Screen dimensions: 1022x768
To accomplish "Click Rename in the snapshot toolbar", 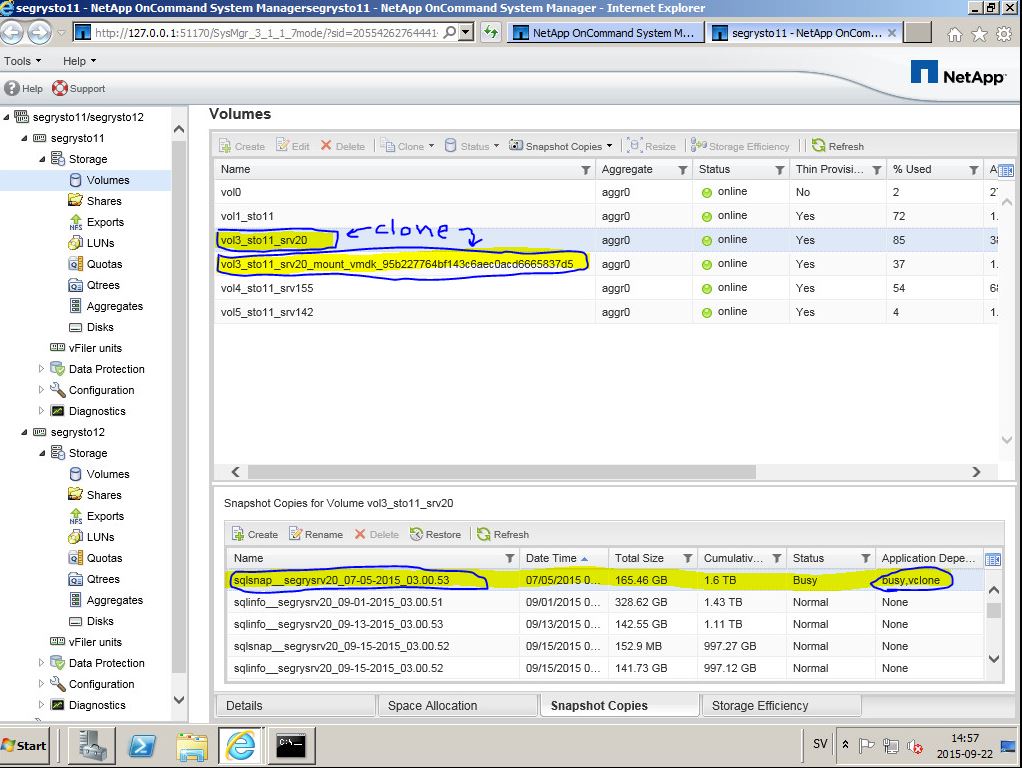I will pos(315,535).
